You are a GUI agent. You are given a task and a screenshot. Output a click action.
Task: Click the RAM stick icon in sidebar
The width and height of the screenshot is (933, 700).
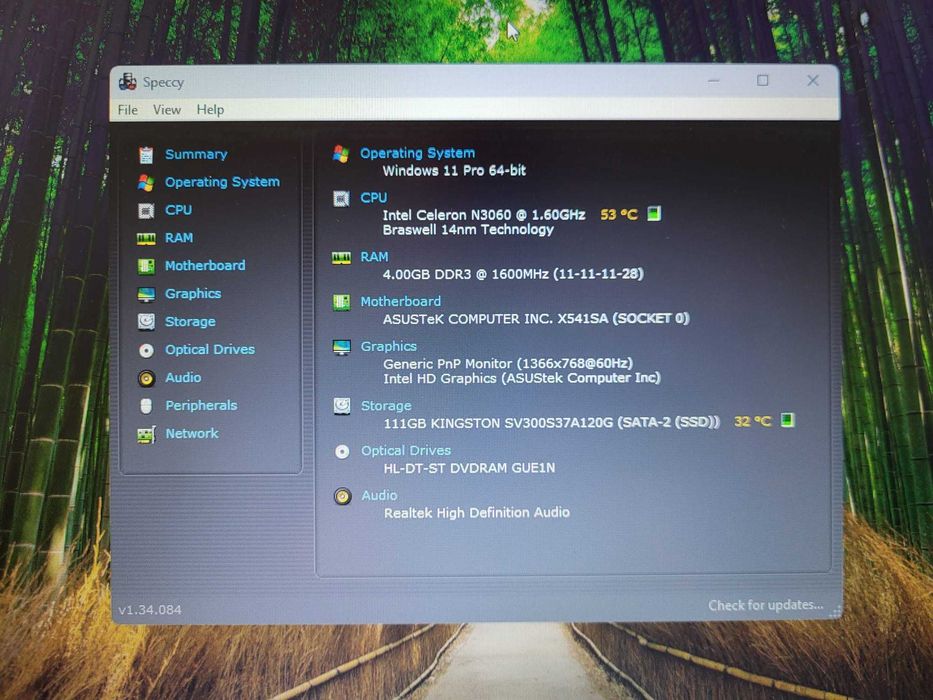[146, 238]
